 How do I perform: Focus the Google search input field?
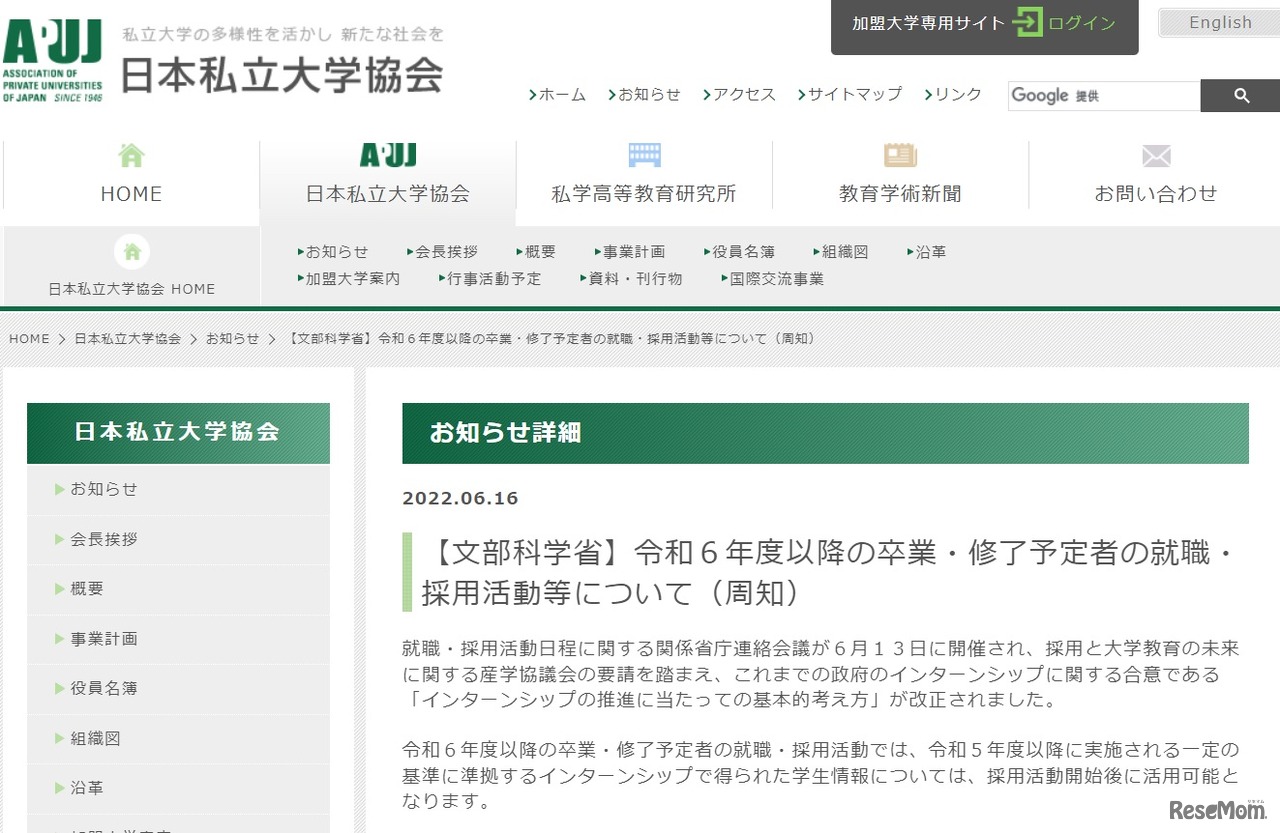[x=1104, y=96]
